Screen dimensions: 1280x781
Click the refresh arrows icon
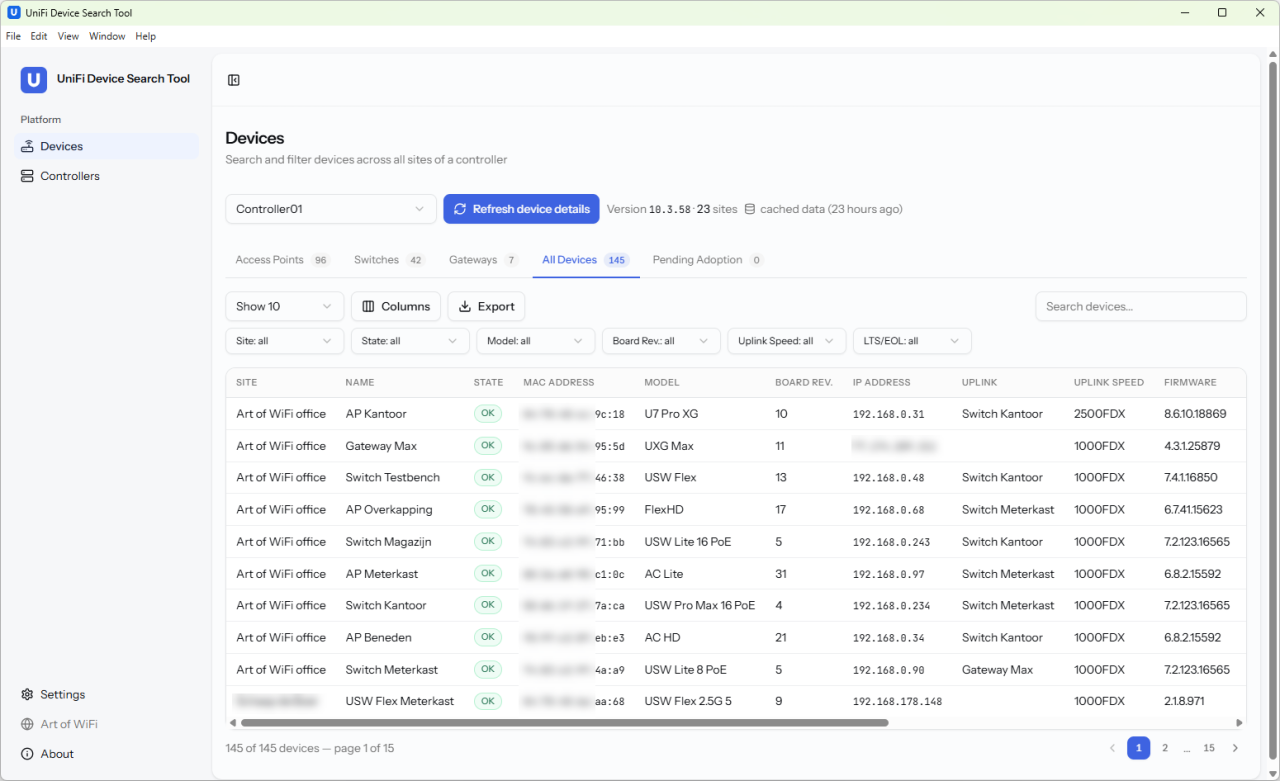[460, 209]
